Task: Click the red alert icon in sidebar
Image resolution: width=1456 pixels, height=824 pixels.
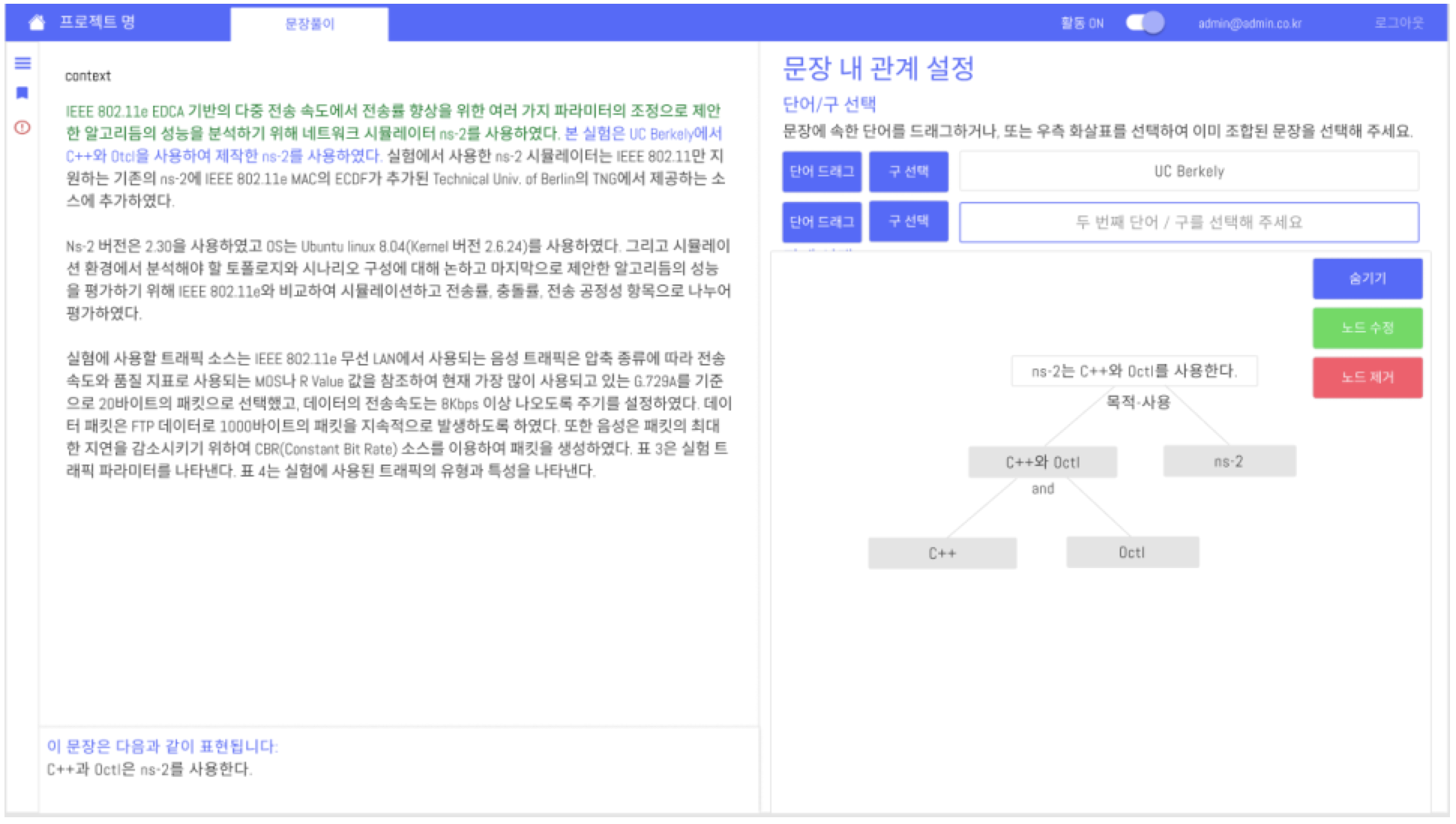Action: 23,128
